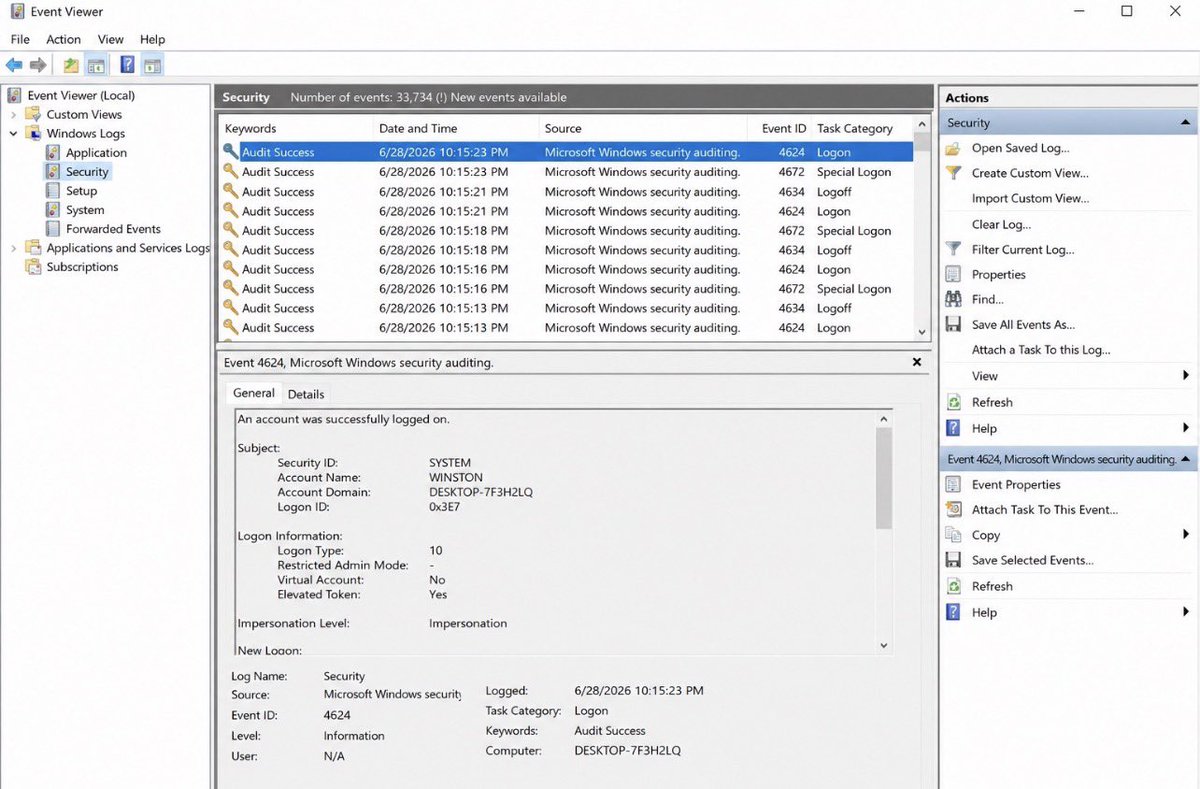Sort by the Date and Time column header
The height and width of the screenshot is (789, 1200).
point(455,128)
